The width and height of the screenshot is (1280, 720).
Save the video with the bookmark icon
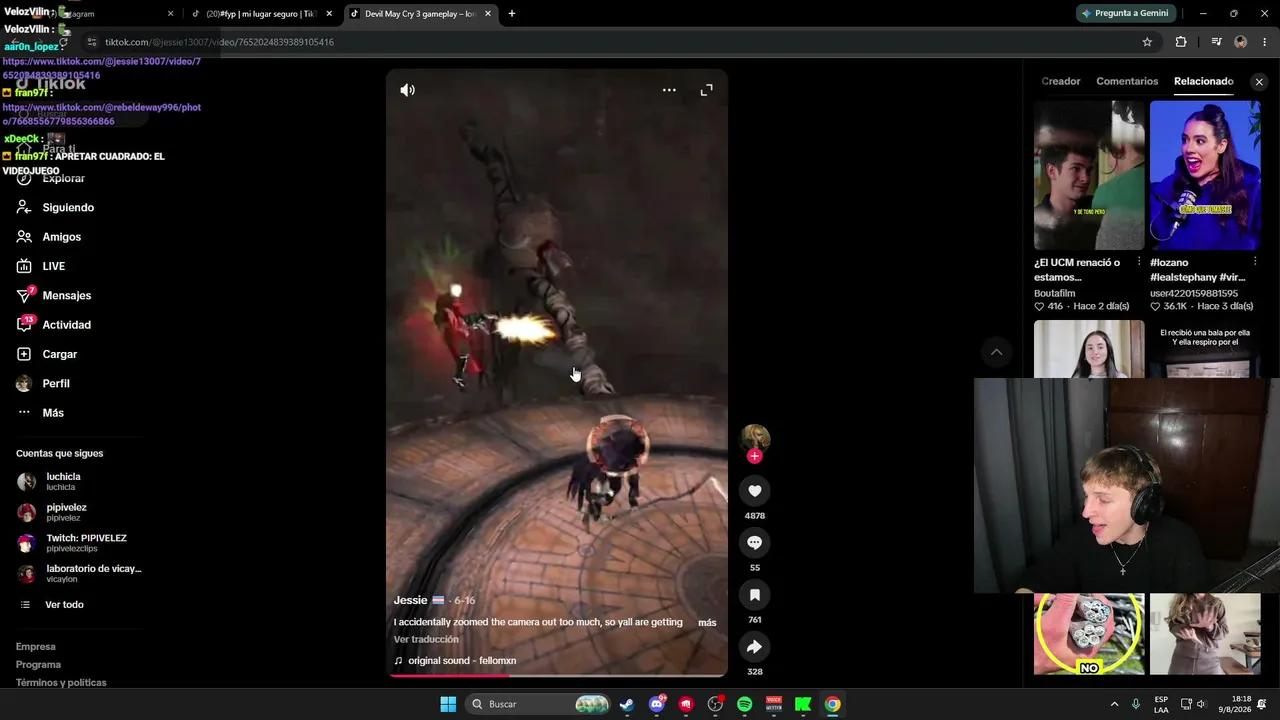tap(755, 595)
